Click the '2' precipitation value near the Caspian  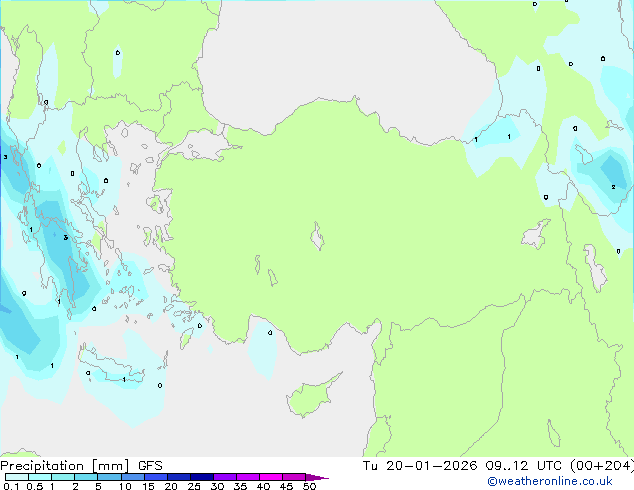click(613, 187)
